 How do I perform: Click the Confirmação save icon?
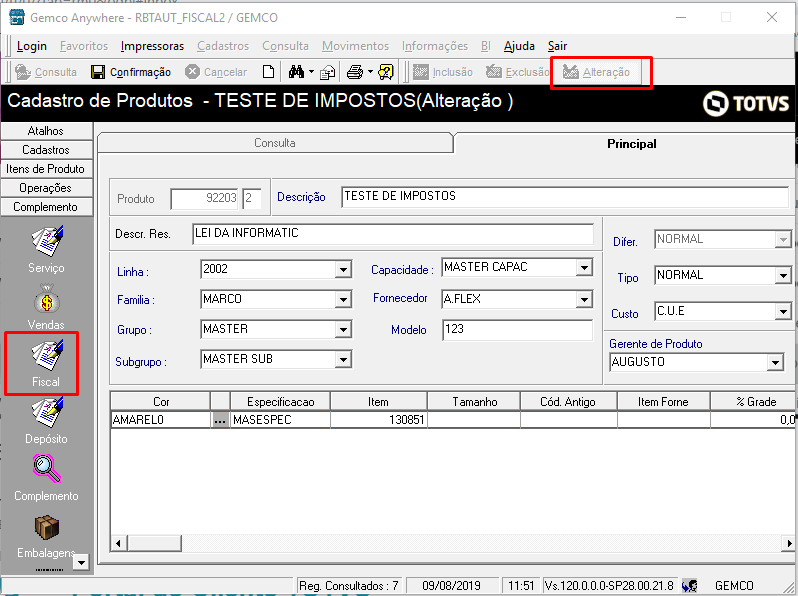pos(98,72)
